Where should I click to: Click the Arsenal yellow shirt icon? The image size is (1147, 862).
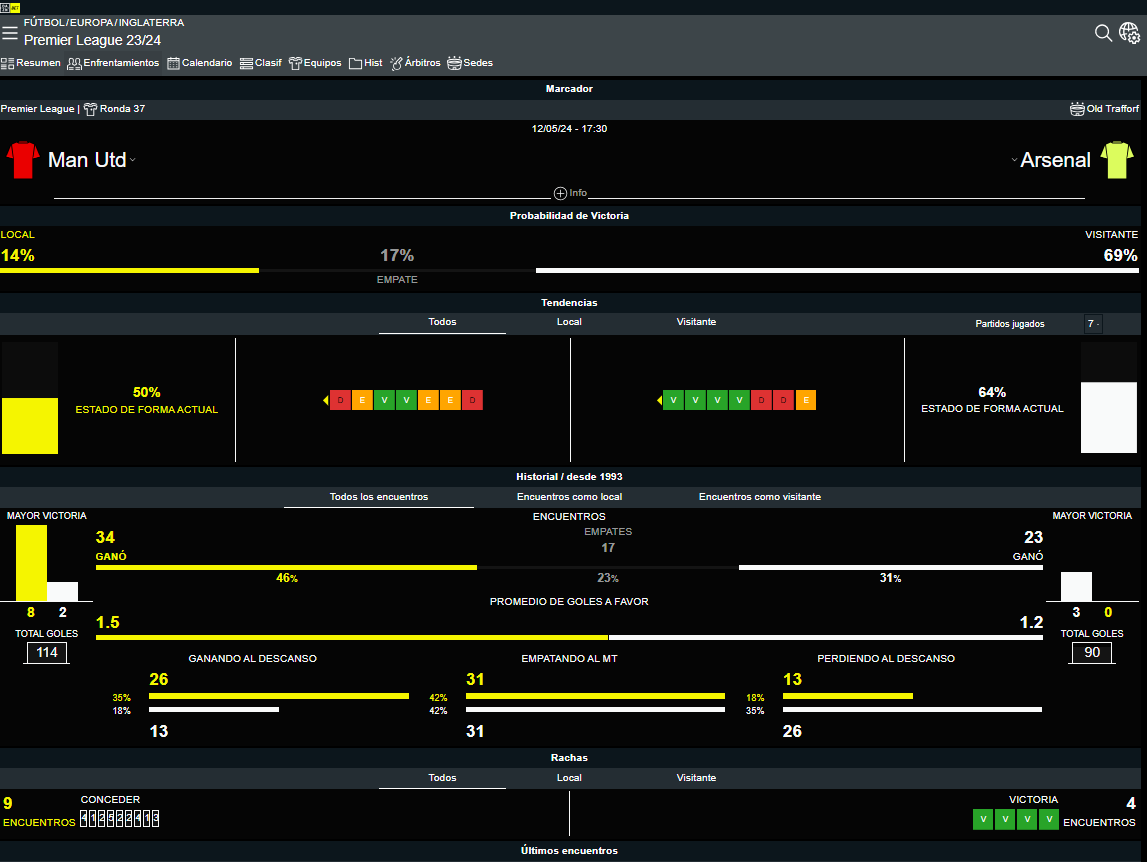pyautogui.click(x=1117, y=160)
